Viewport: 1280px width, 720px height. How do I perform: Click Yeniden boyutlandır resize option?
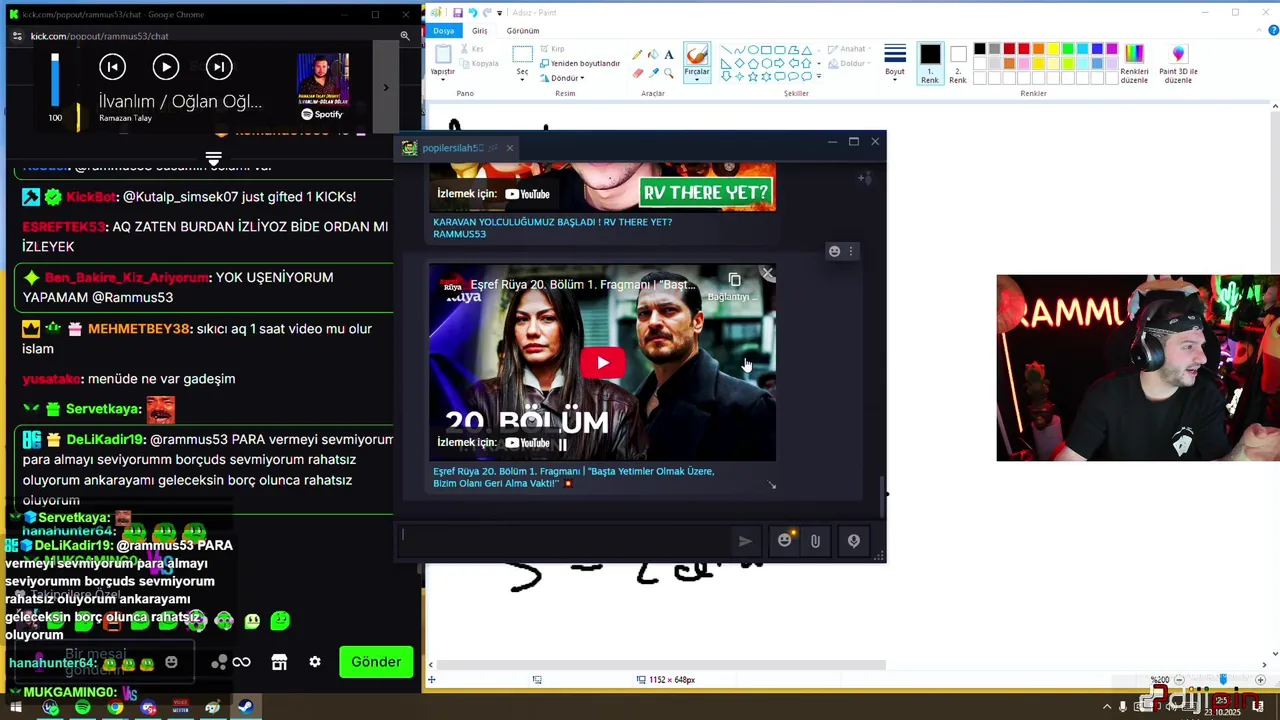[x=580, y=63]
